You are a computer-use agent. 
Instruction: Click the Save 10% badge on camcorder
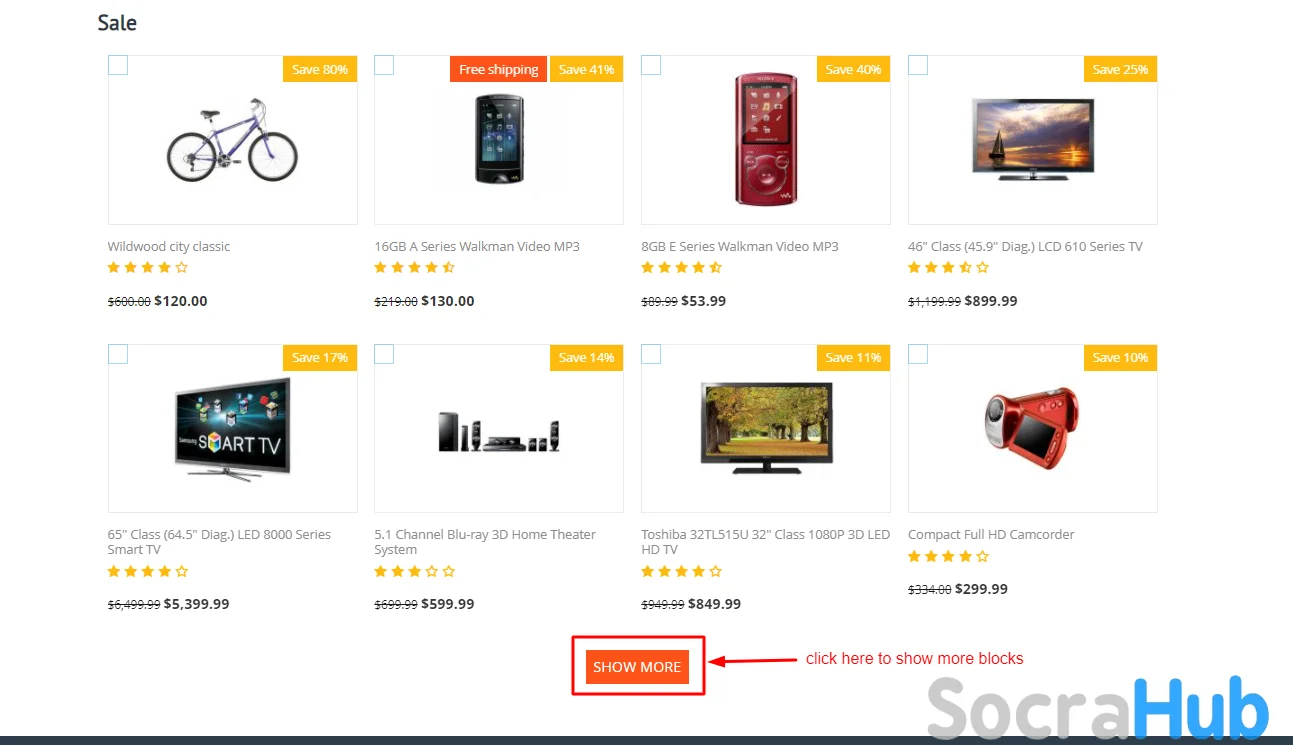(1120, 358)
